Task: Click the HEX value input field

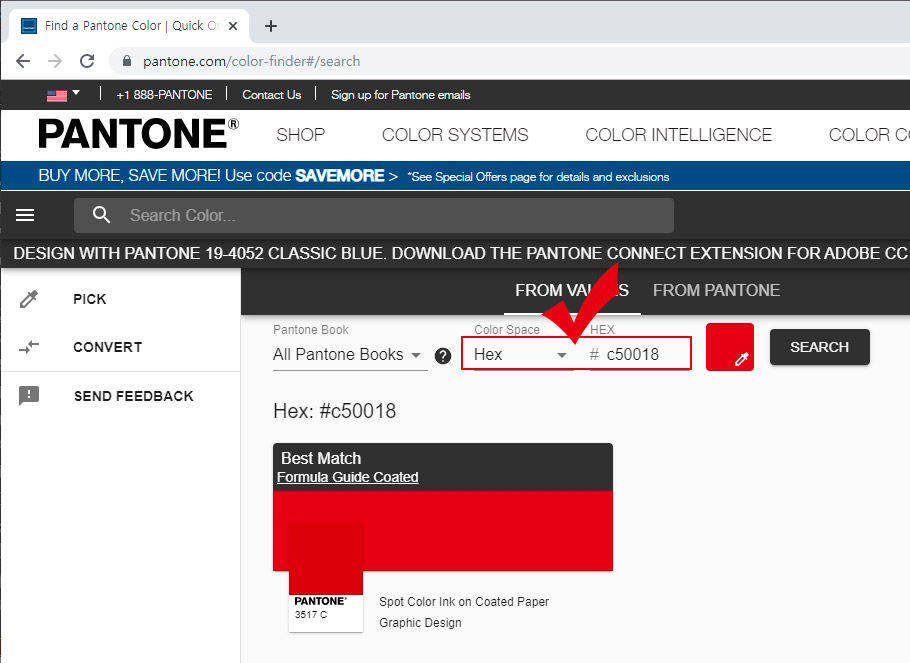Action: point(640,355)
